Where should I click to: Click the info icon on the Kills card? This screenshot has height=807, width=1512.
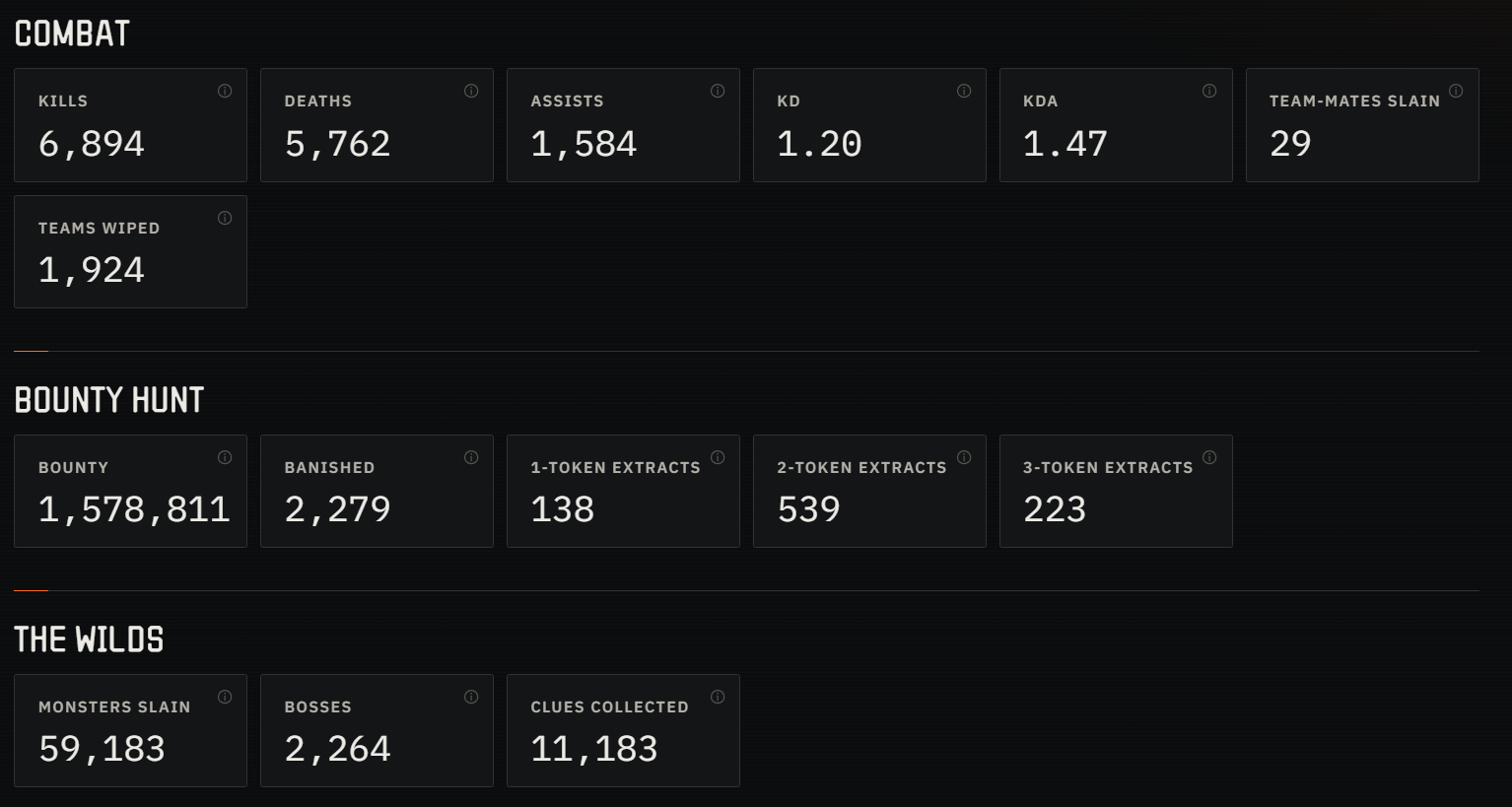[225, 91]
